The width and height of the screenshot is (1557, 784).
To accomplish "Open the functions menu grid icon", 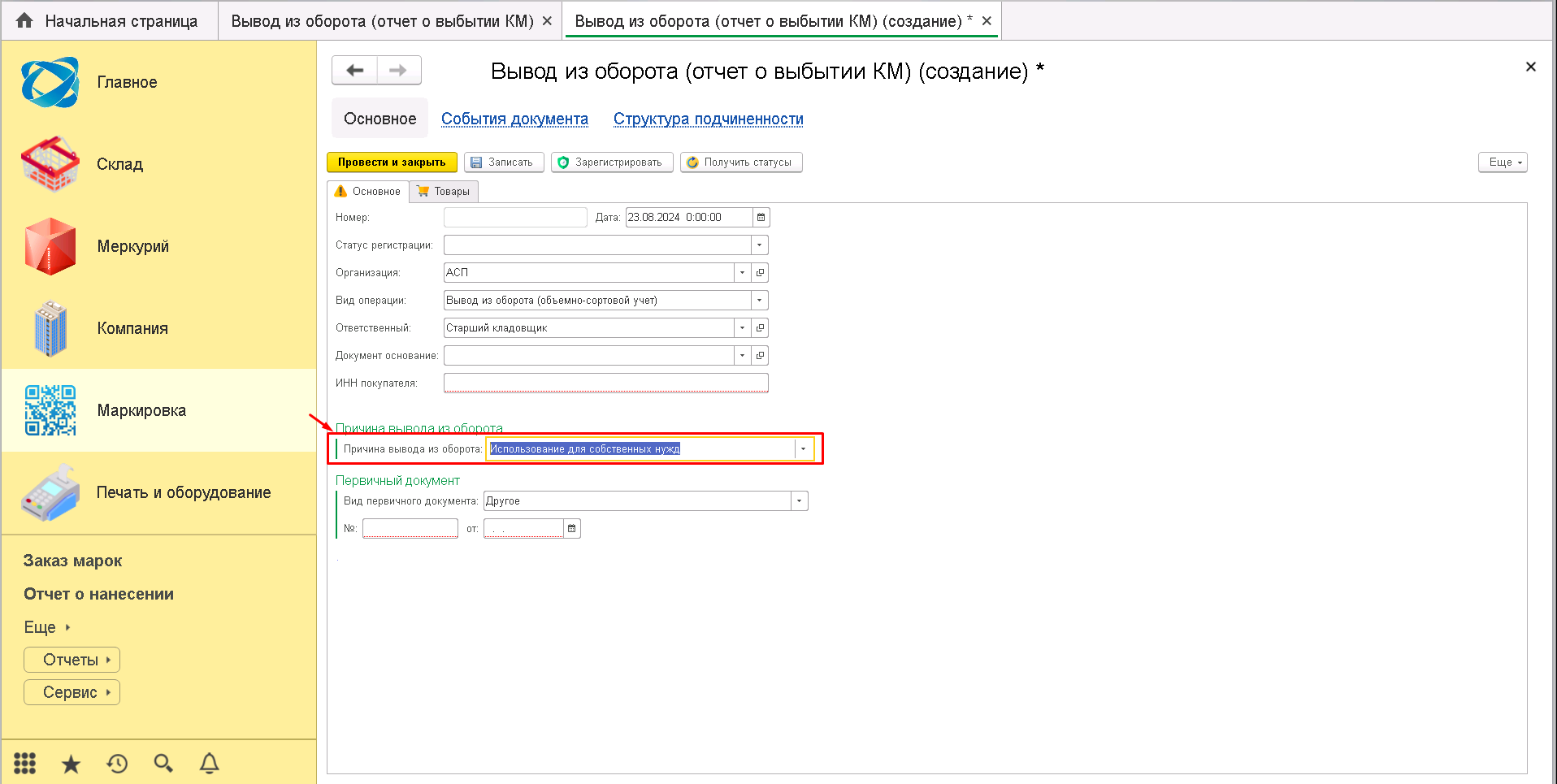I will (24, 764).
